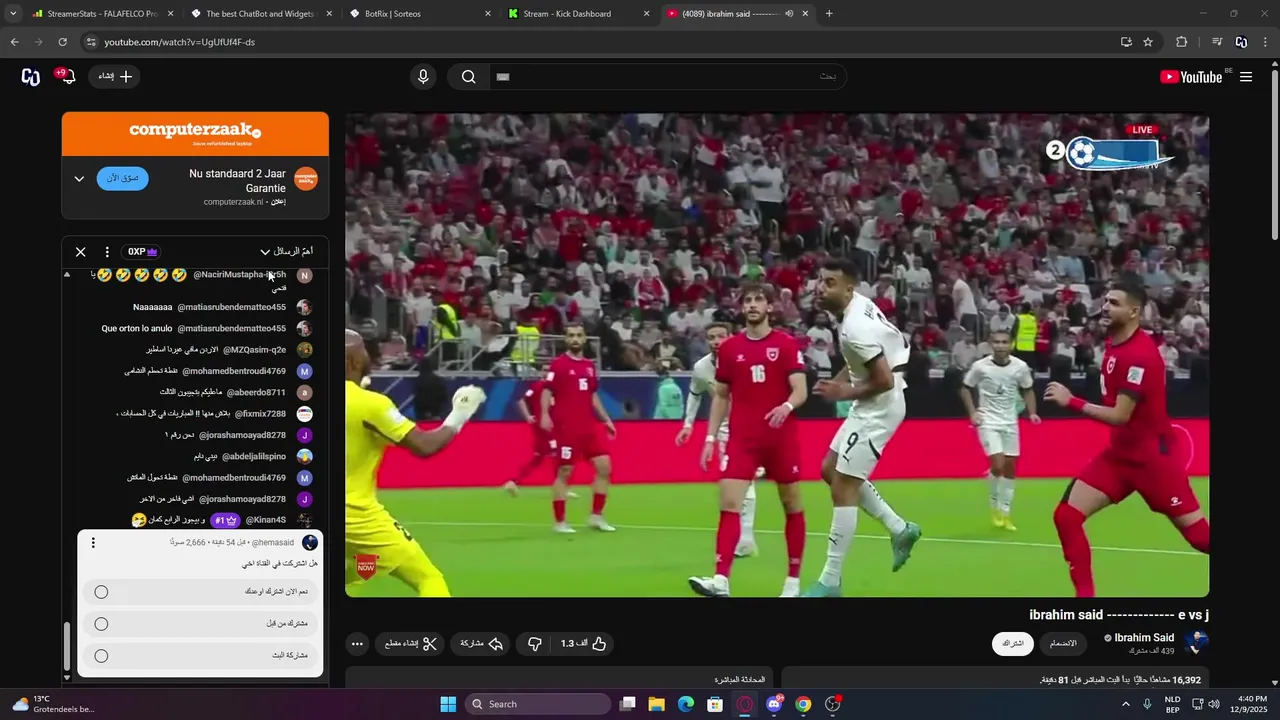
Task: Click @Kinan4S chat username
Action: click(266, 520)
